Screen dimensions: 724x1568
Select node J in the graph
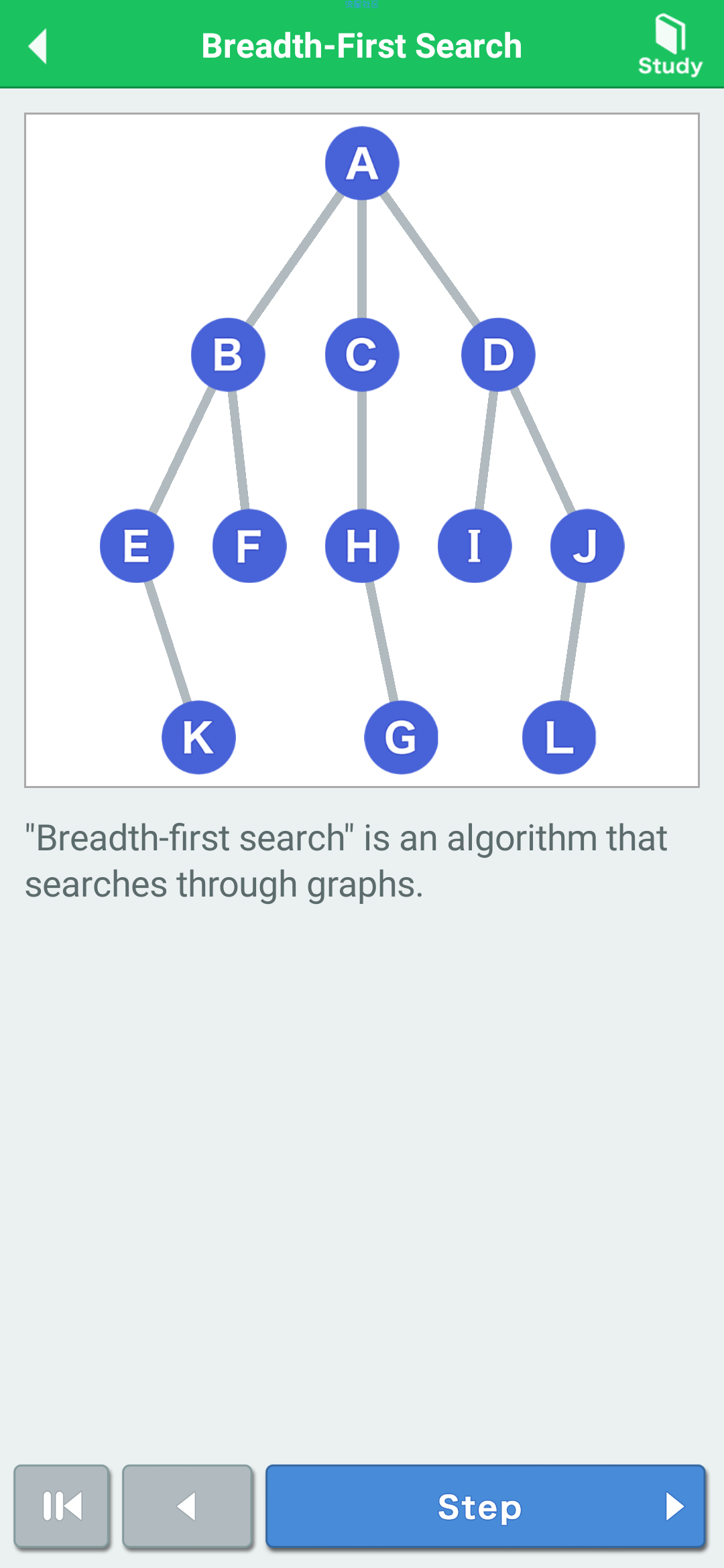tap(587, 546)
